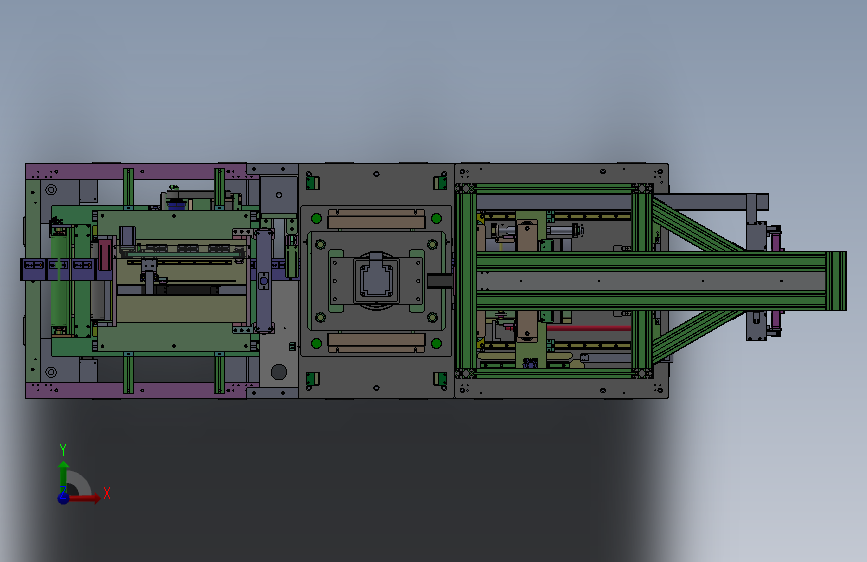Select the upper diagonal green brace

[699, 225]
